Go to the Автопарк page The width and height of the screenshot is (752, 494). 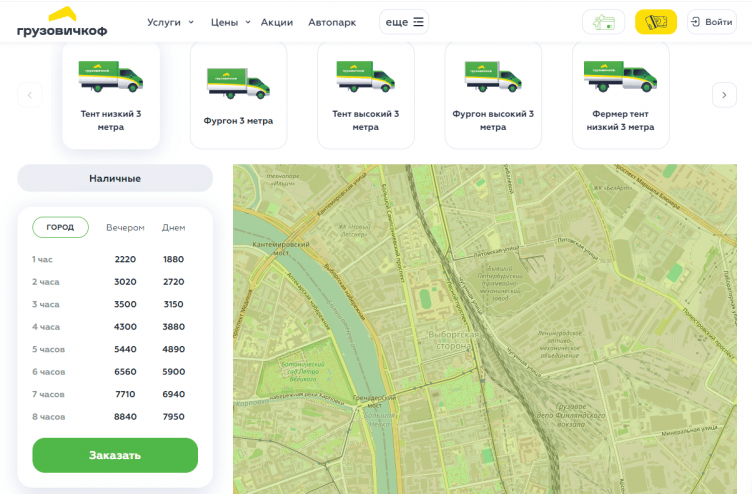(x=331, y=22)
